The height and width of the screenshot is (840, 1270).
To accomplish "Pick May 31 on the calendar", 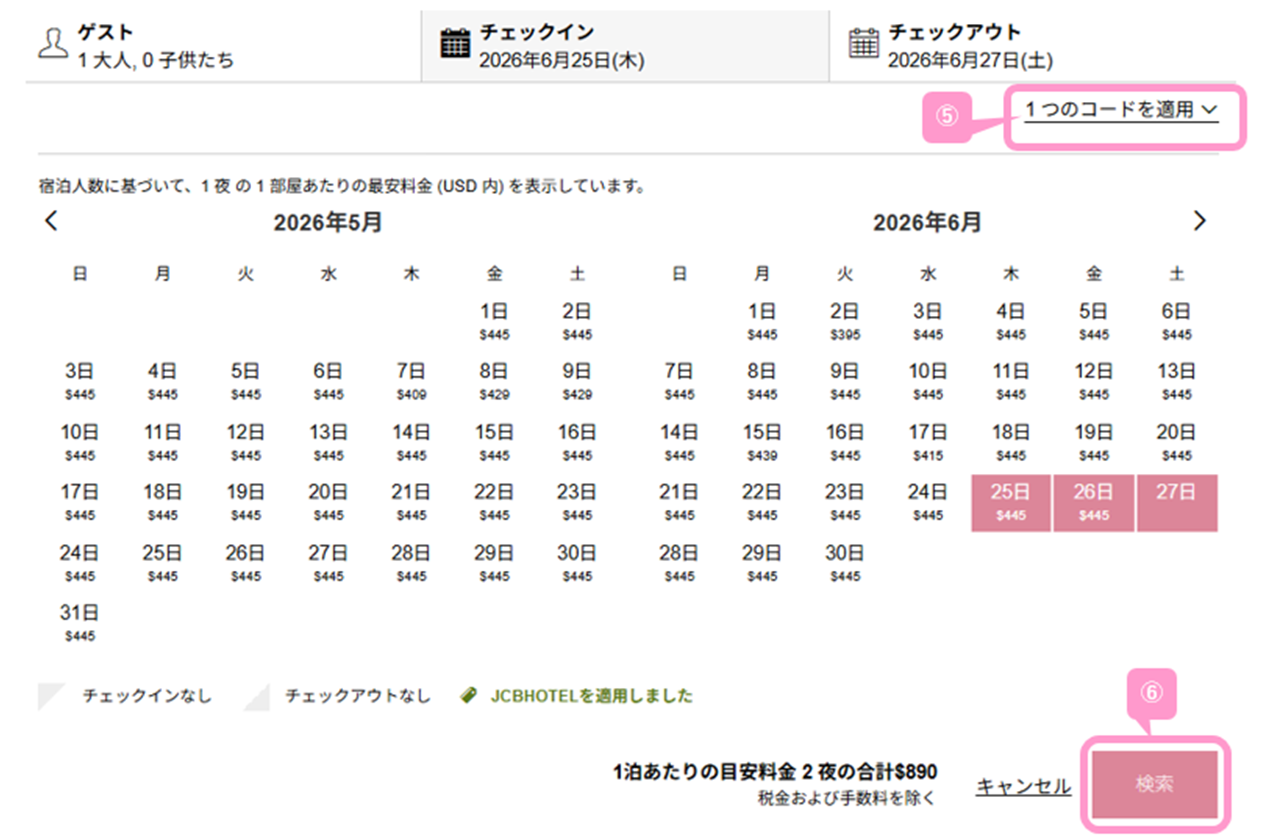I will (79, 622).
